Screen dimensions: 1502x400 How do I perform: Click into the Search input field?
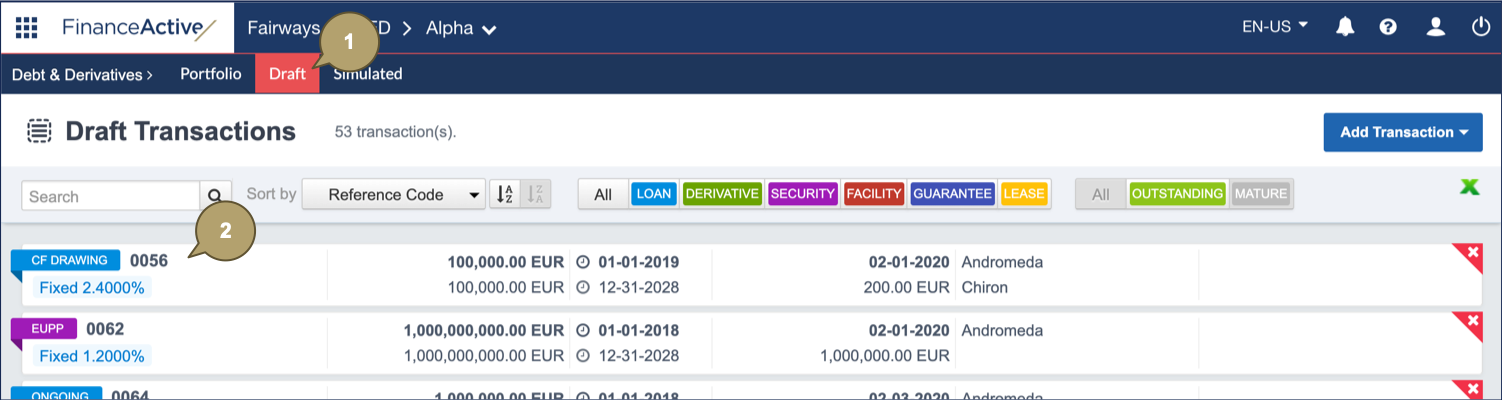110,196
